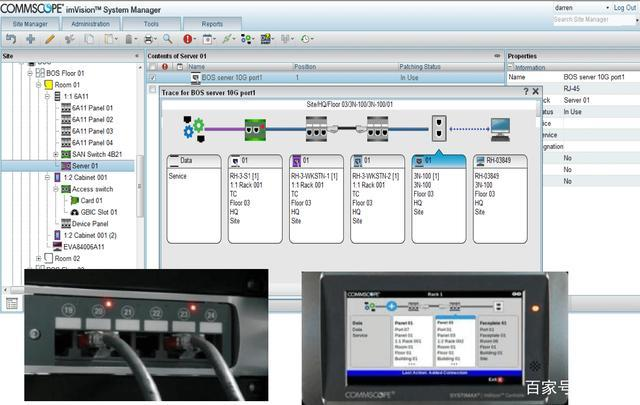Image resolution: width=640 pixels, height=405 pixels.
Task: Click the printer icon
Action: [x=148, y=39]
